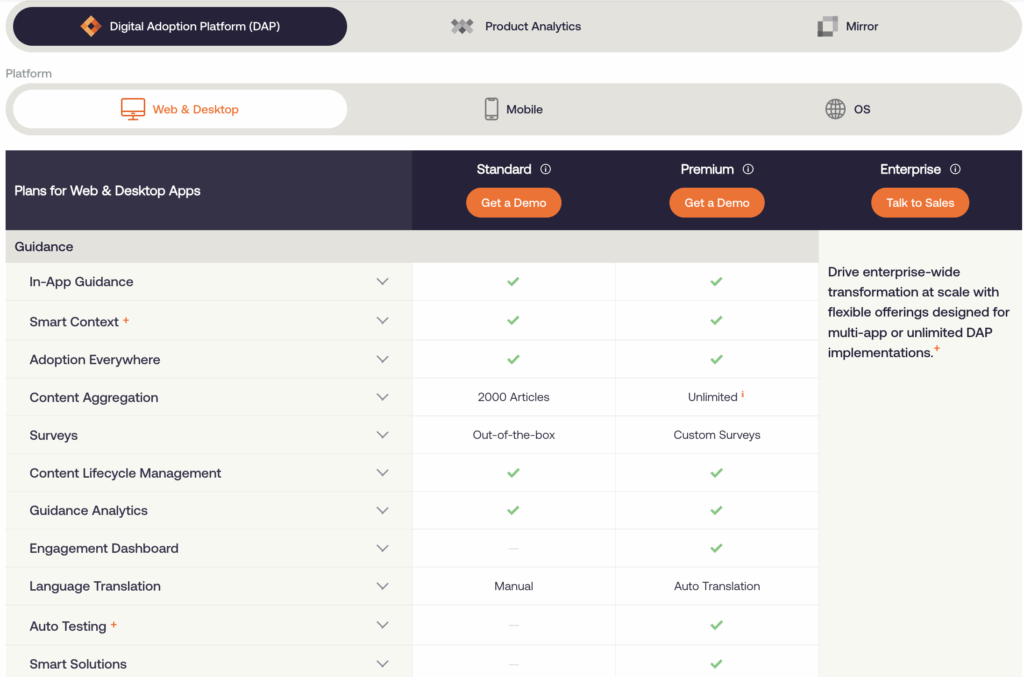Expand the In-App Guidance row
Image resolution: width=1024 pixels, height=677 pixels.
tap(382, 281)
